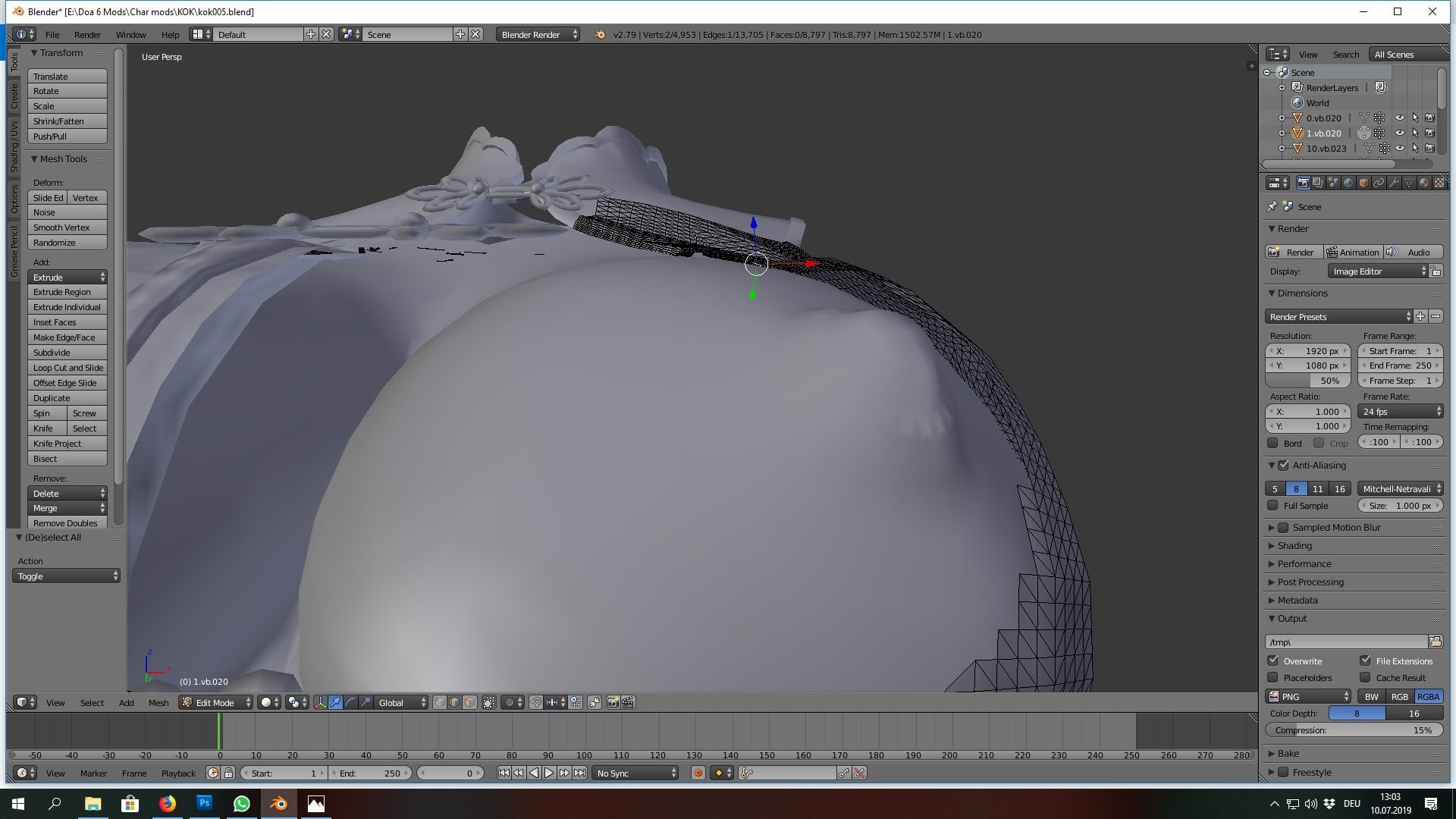Disable the Overwrite checkbox

(x=1273, y=661)
